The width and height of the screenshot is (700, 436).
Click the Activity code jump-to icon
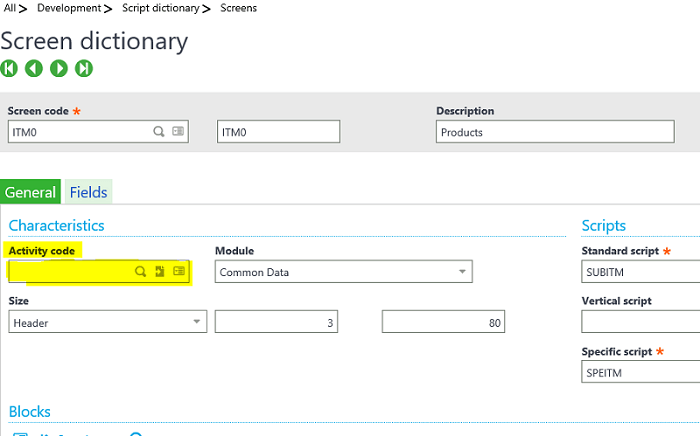(x=160, y=272)
